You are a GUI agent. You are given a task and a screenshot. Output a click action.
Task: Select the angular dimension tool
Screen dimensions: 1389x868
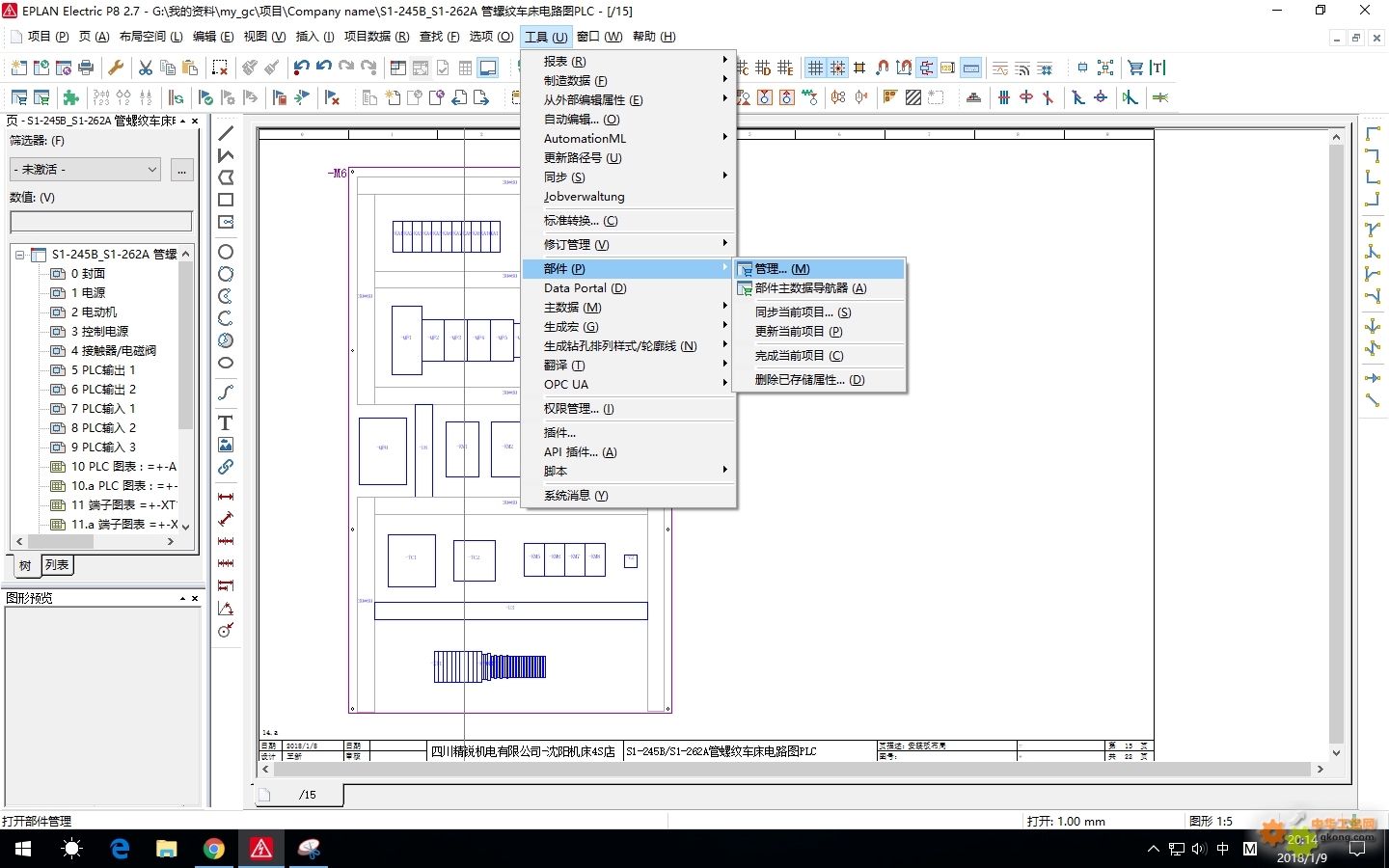pos(226,608)
